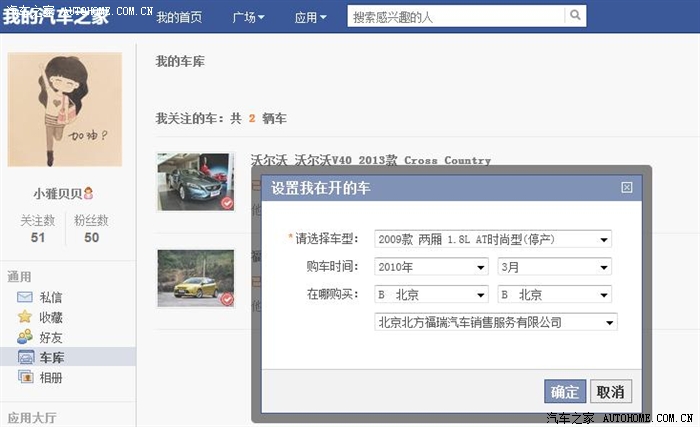This screenshot has height=427, width=700.
Task: Click the 确定 confirm button
Action: pos(565,391)
